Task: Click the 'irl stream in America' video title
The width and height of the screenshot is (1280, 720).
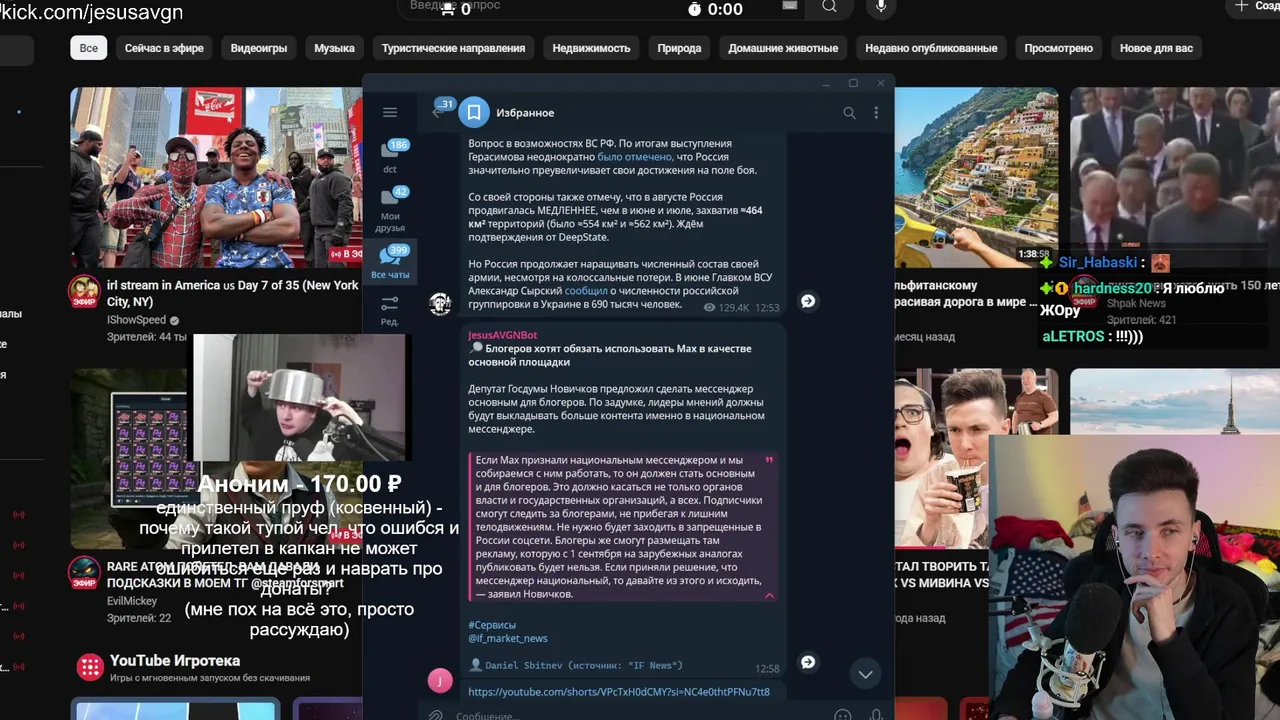Action: (x=232, y=292)
